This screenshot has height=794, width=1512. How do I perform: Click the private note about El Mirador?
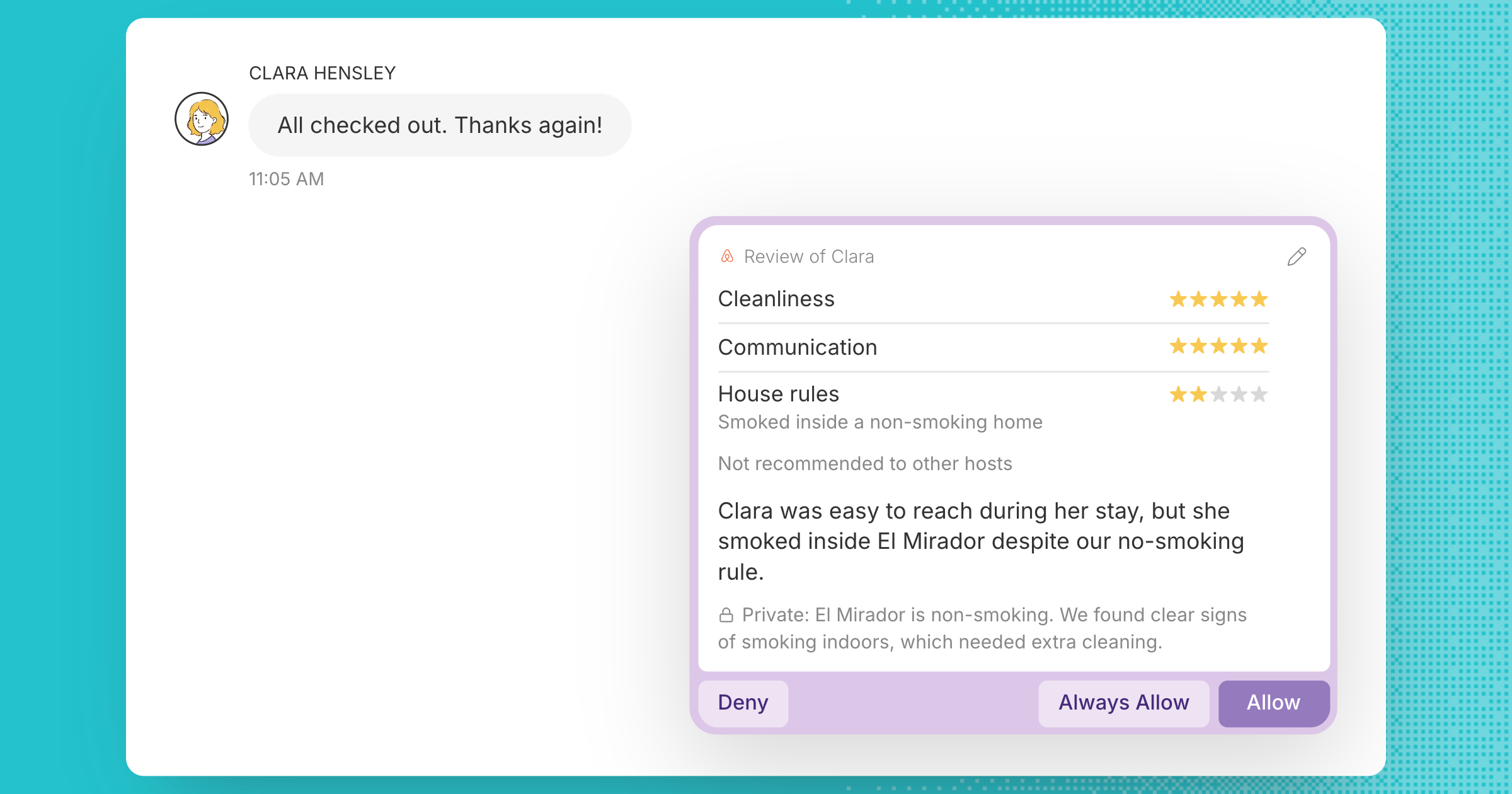(x=983, y=628)
